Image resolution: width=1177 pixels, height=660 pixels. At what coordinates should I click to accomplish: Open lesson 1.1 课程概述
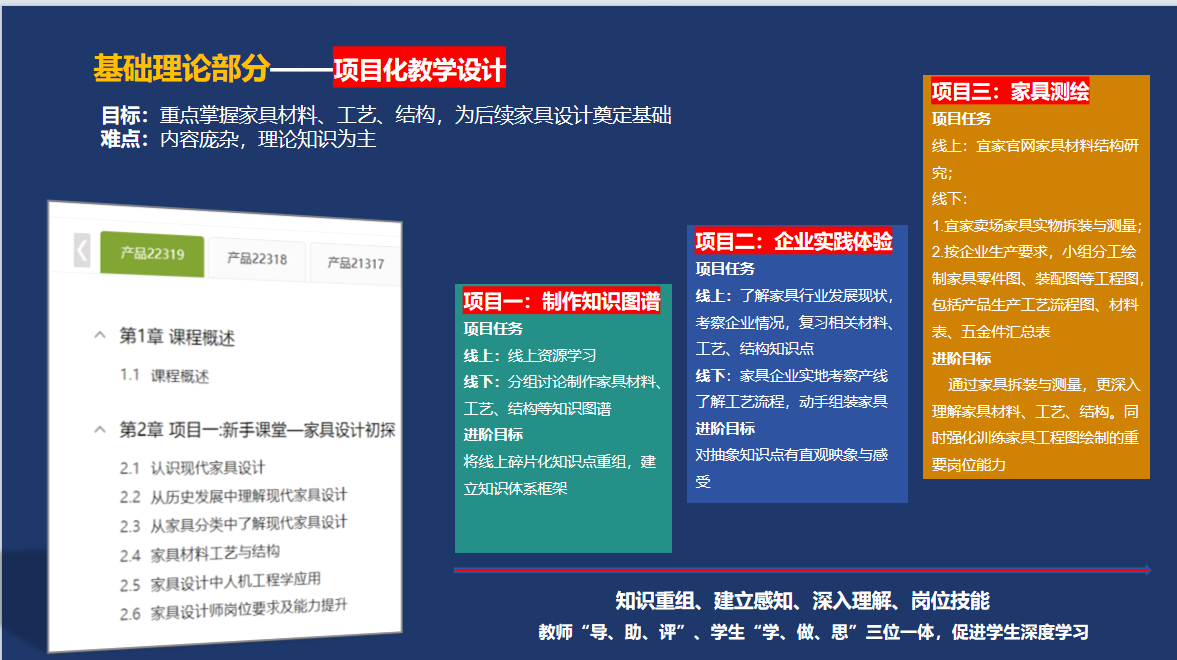179,376
